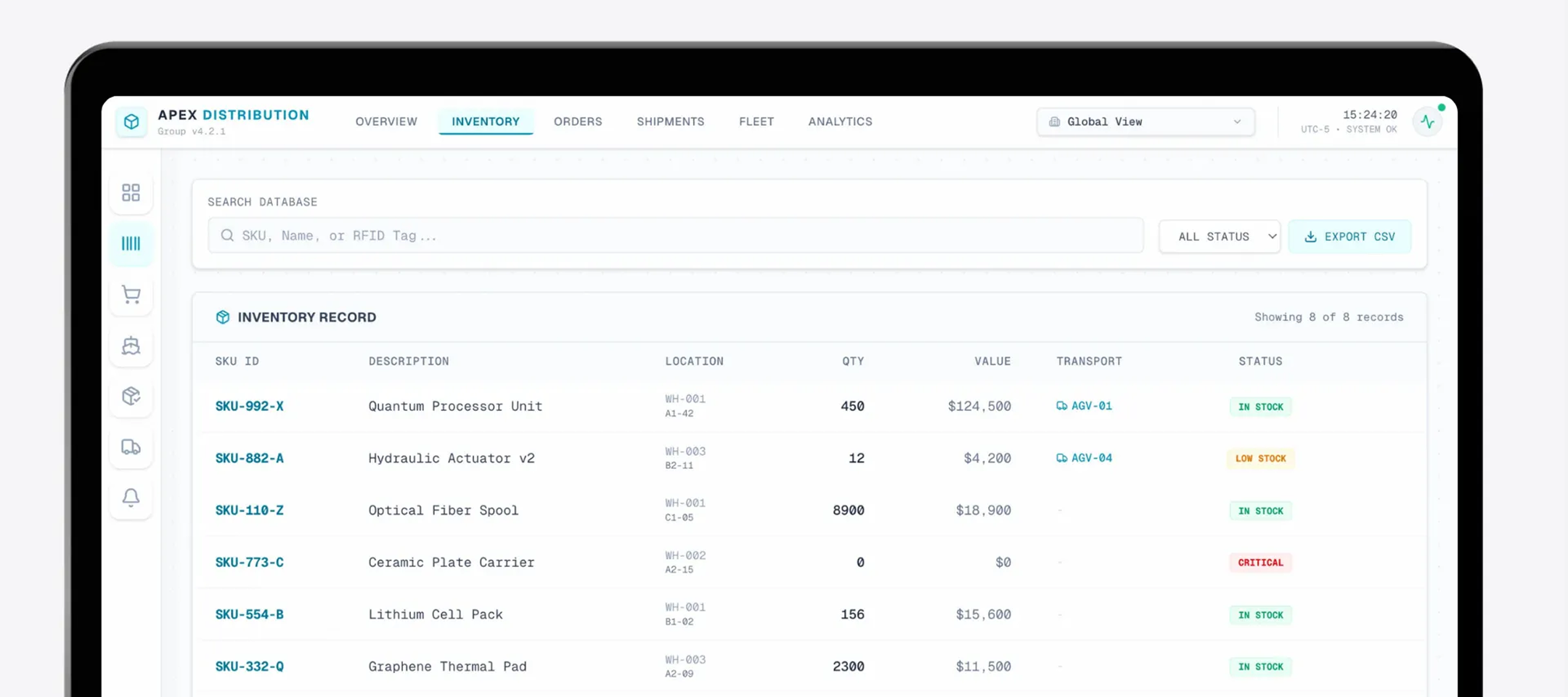Viewport: 1568px width, 697px height.
Task: Switch to the ORDERS tab
Action: click(x=578, y=121)
